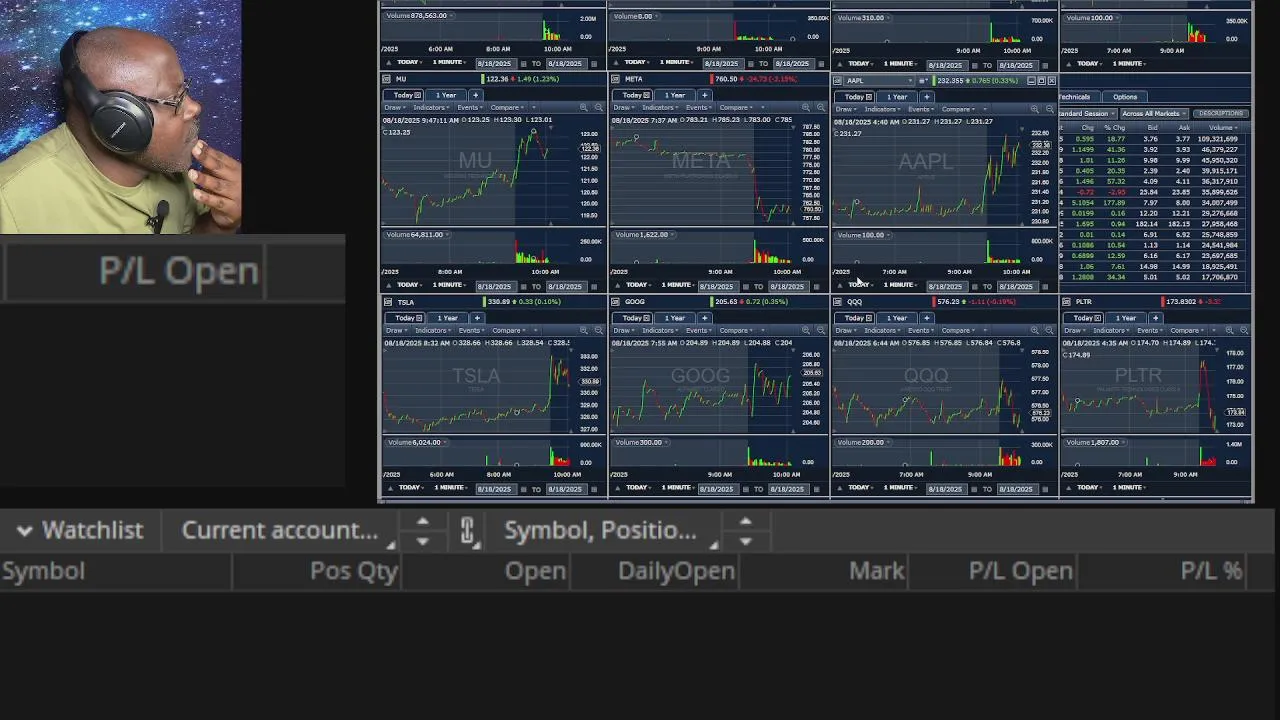The image size is (1280, 720).
Task: Open the AAPL symbol selector dropdown
Action: [x=878, y=81]
